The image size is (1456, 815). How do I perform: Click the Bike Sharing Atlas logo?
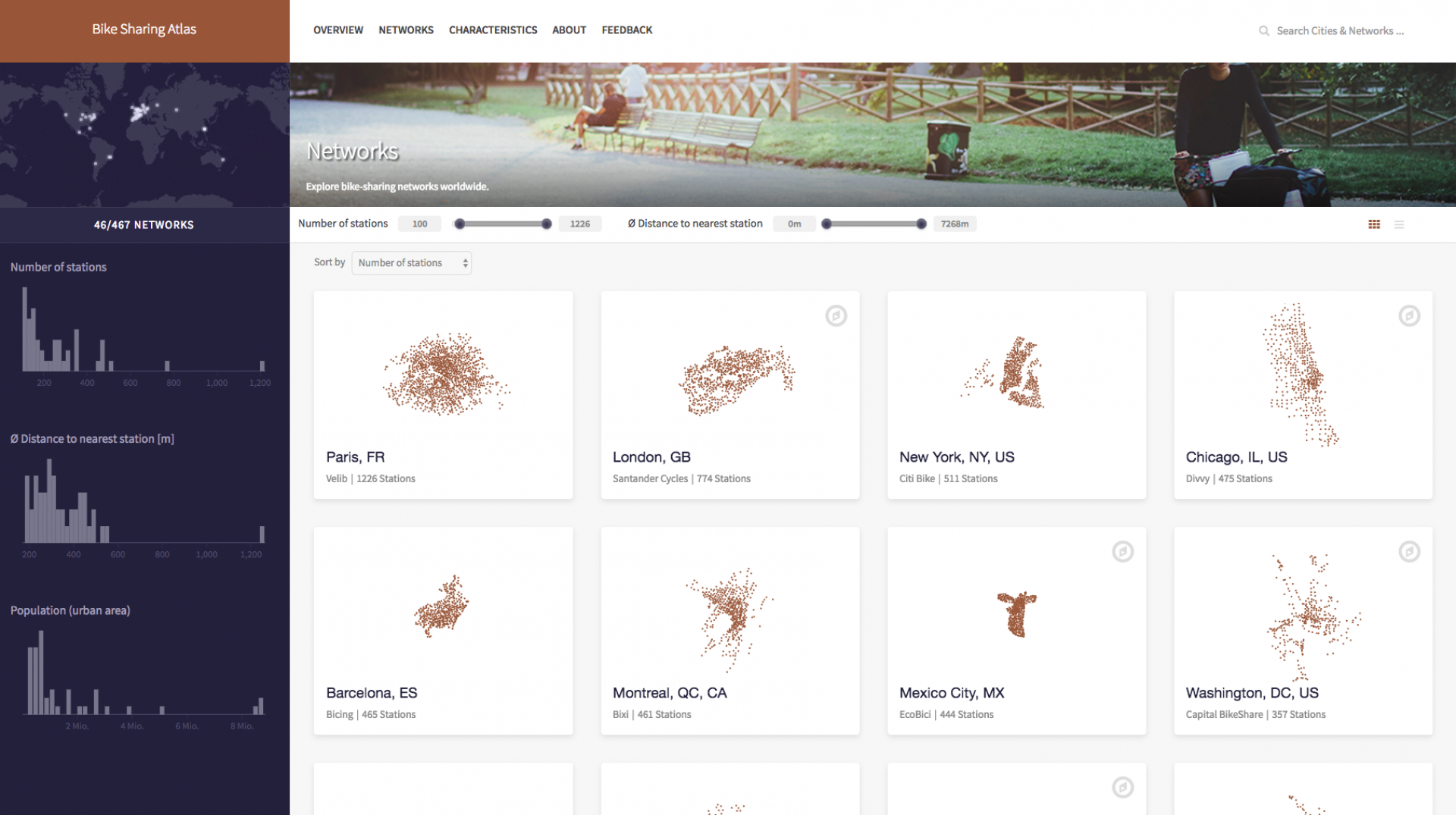pyautogui.click(x=144, y=30)
